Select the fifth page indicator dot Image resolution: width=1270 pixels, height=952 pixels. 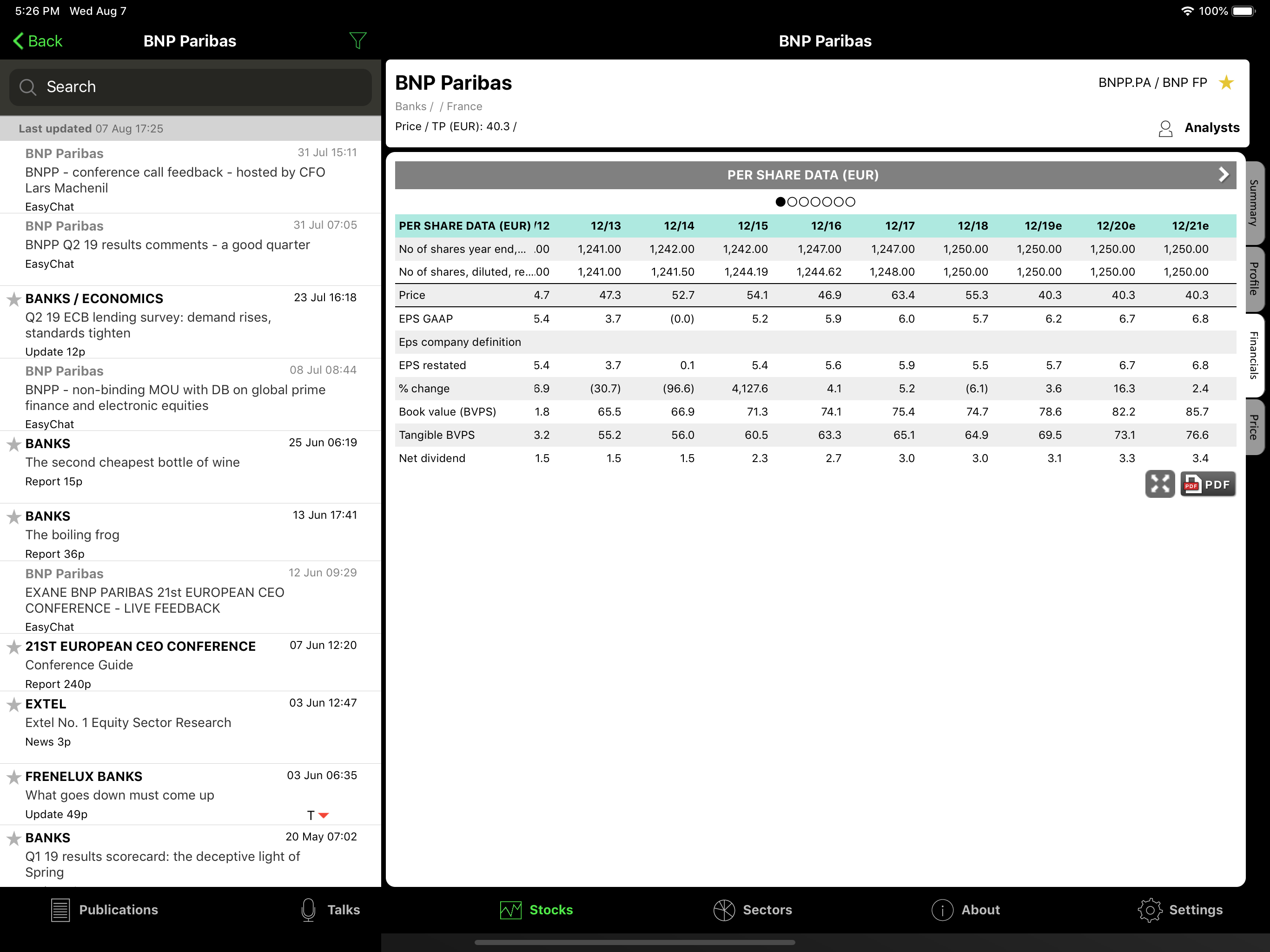[827, 202]
